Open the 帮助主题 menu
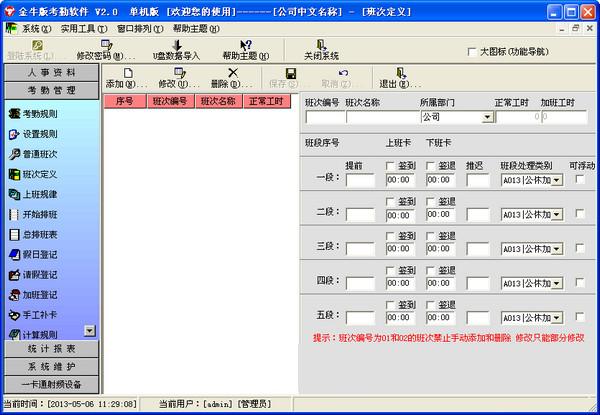This screenshot has height=415, width=600. (196, 29)
